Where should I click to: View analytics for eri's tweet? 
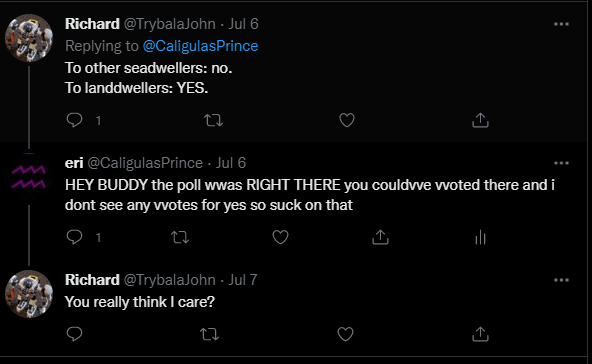(480, 238)
